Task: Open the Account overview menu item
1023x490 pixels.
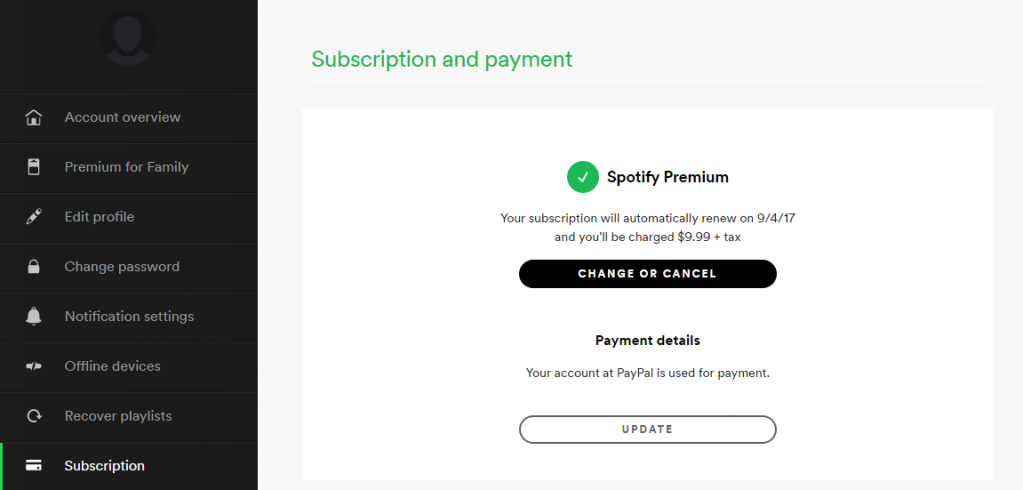Action: click(122, 118)
